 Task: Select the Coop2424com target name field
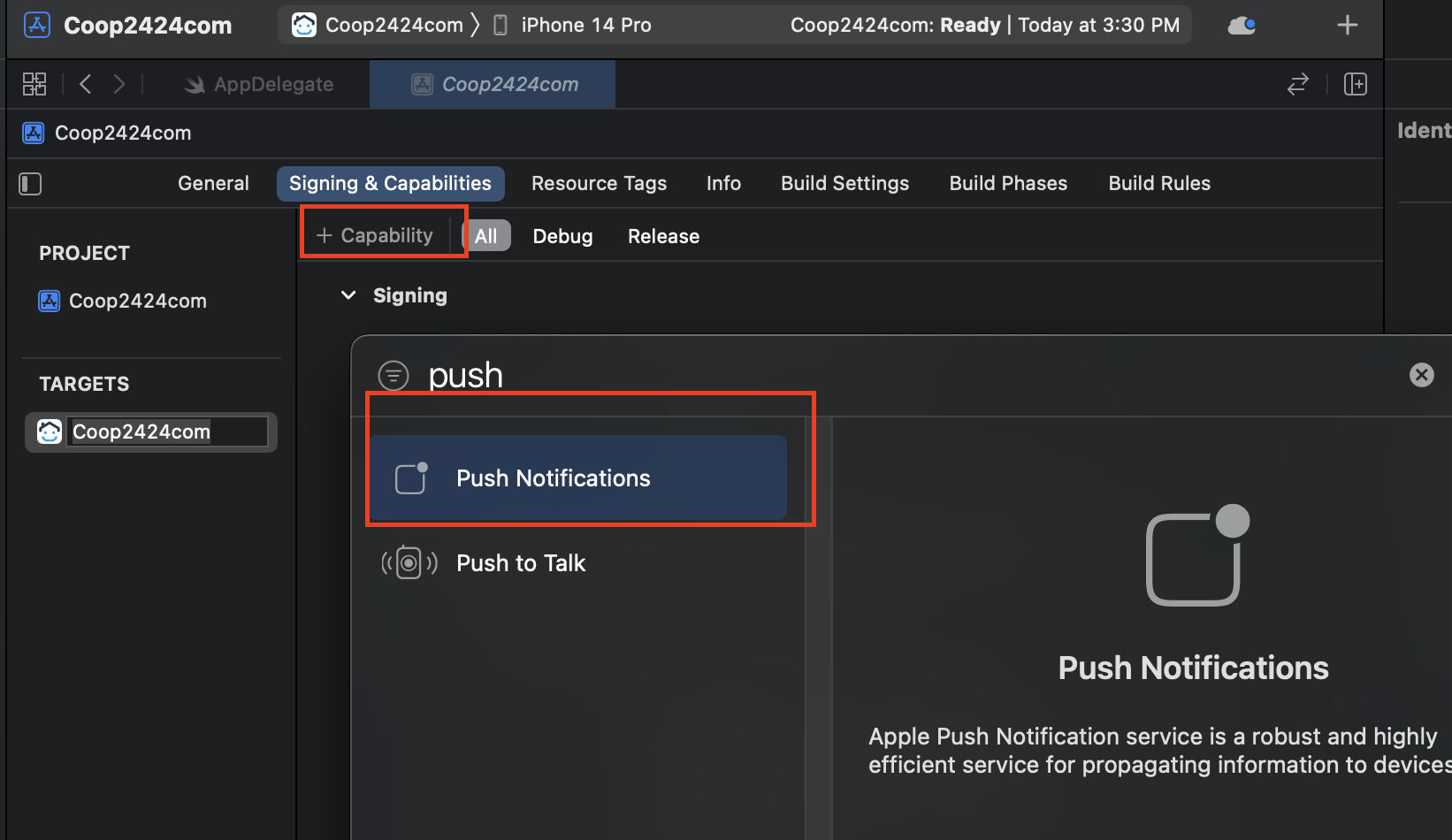tap(168, 431)
